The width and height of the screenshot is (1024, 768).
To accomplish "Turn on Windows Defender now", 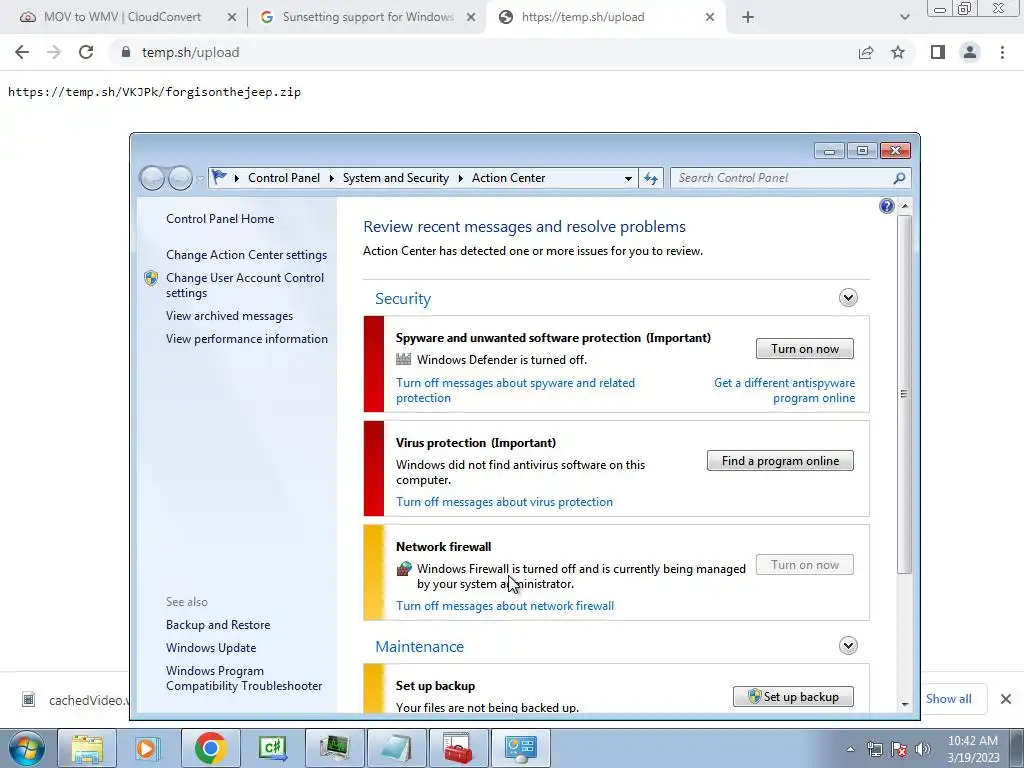I will 805,349.
